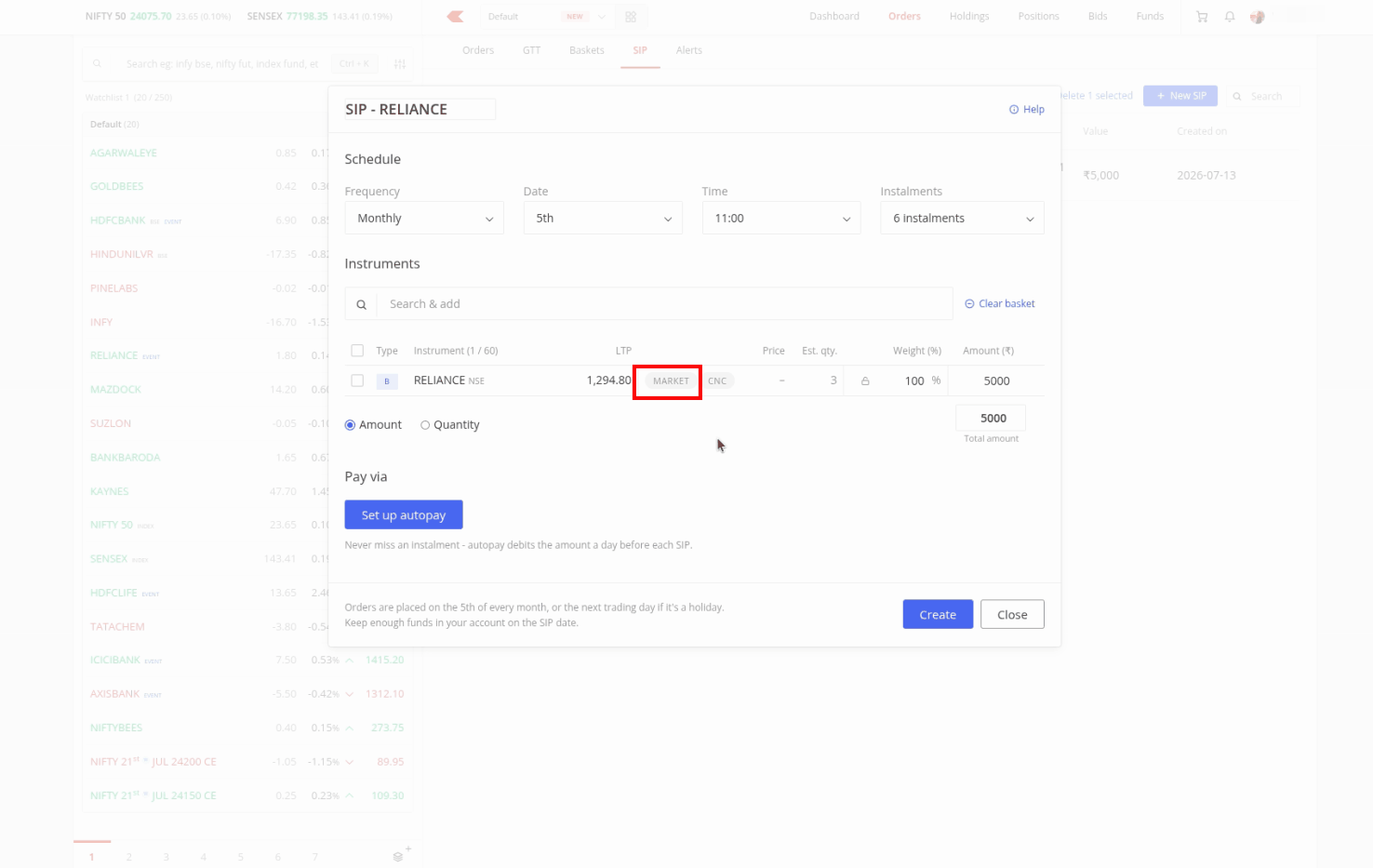Viewport: 1373px width, 868px height.
Task: Open watchlist page 2
Action: point(129,857)
